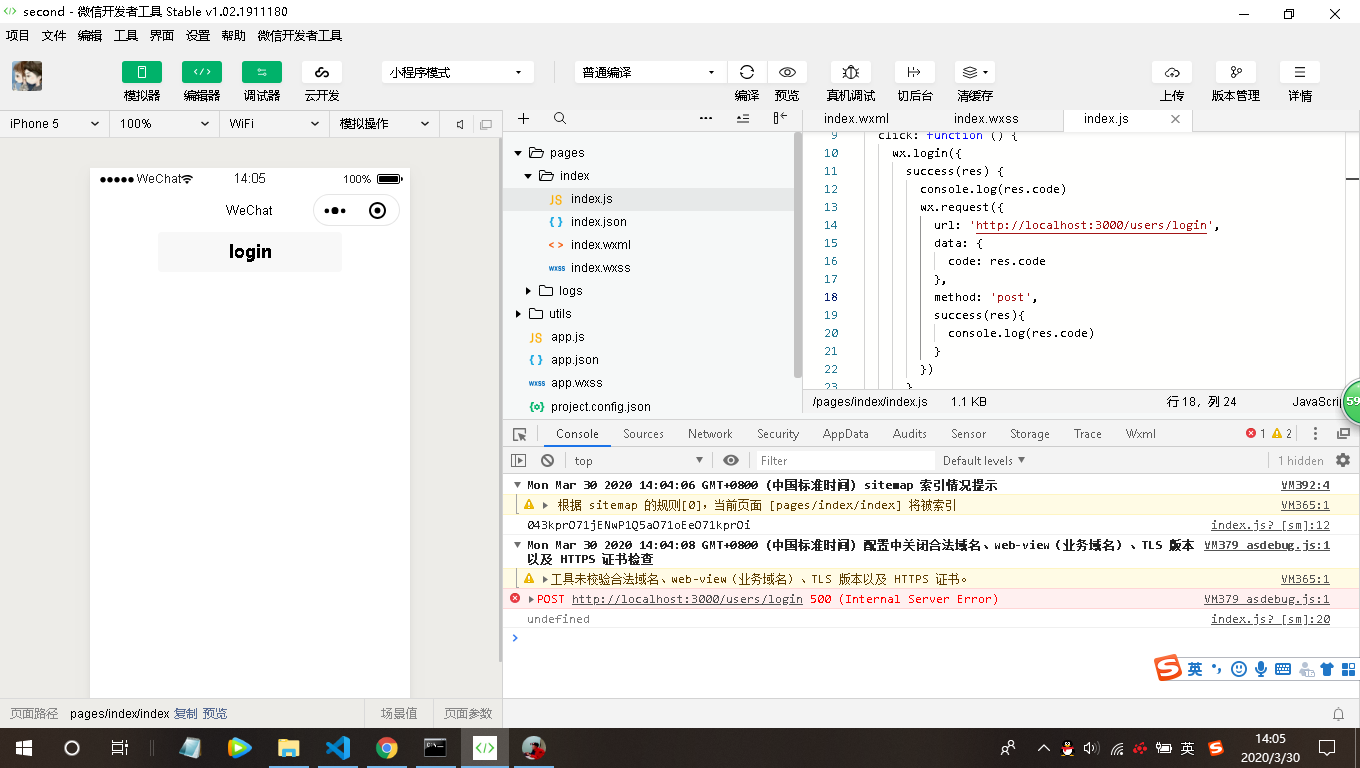This screenshot has width=1360, height=768.
Task: Click the http://localhost:3000/users/login link in the console
Action: pyautogui.click(x=687, y=599)
